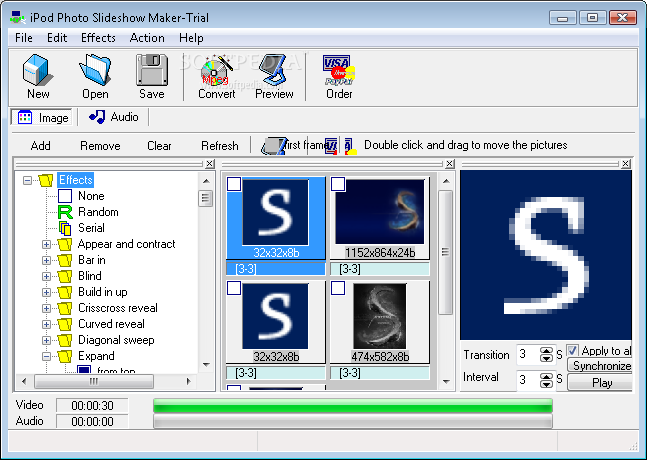Image resolution: width=647 pixels, height=460 pixels.
Task: Collapse the Expand effects folder
Action: (x=46, y=356)
